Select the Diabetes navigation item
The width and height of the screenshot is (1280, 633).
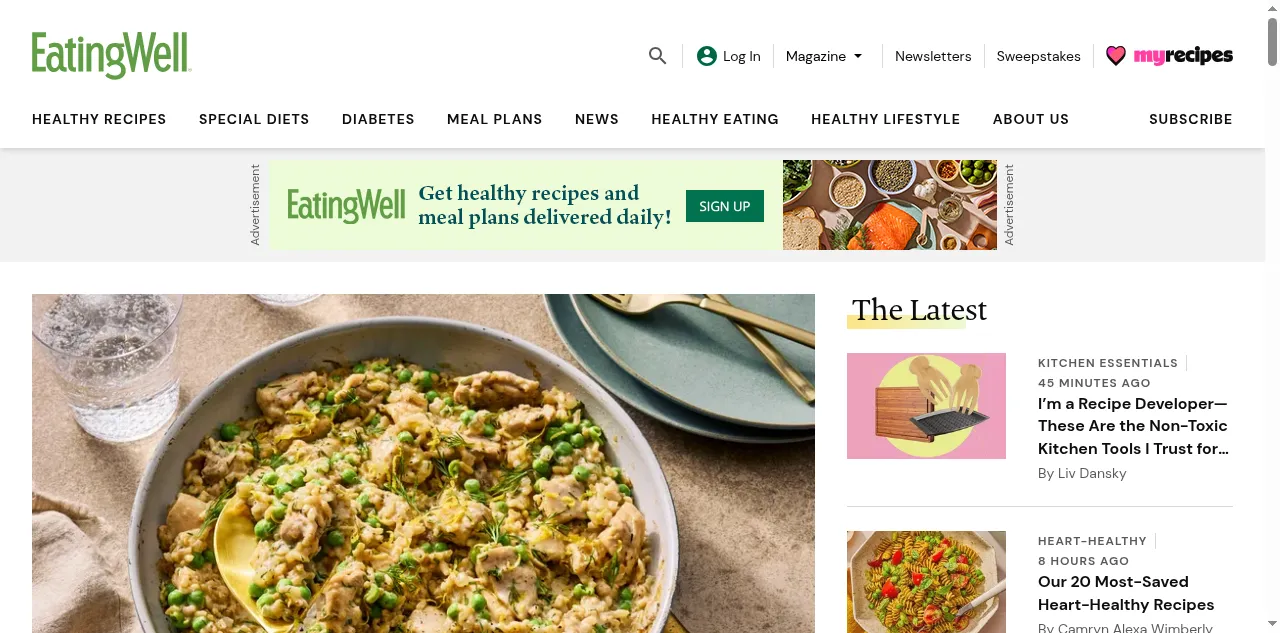point(378,119)
